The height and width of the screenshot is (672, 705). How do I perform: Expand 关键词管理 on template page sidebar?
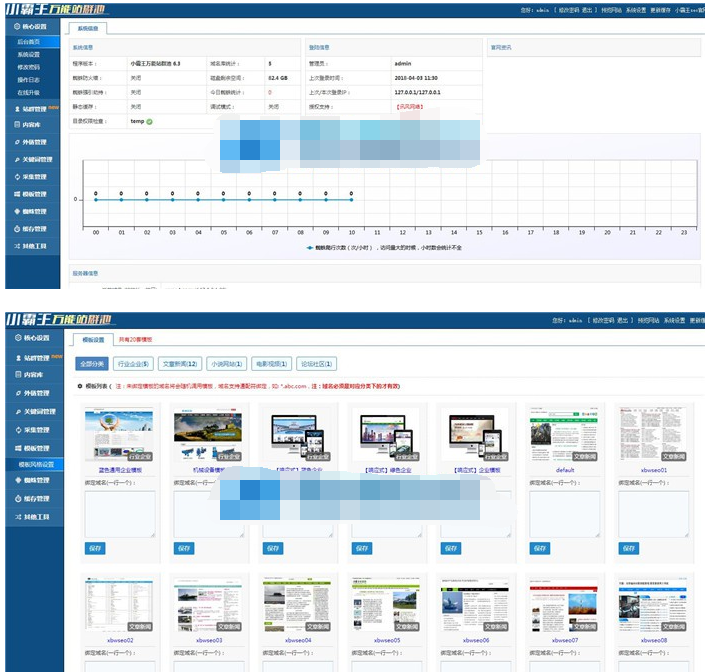[35, 411]
